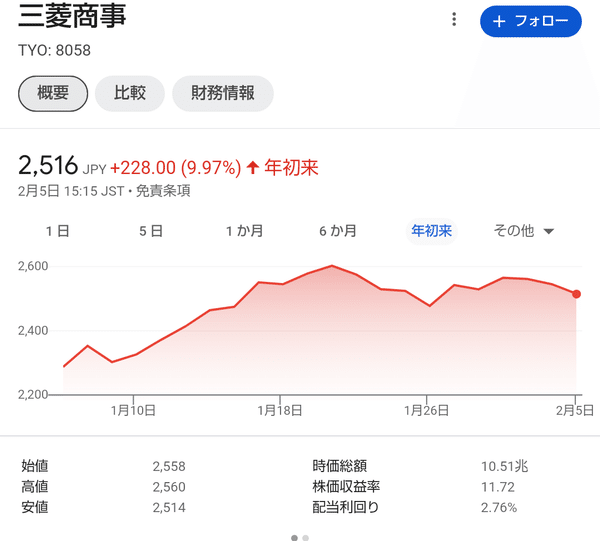The height and width of the screenshot is (541, 600).
Task: Click the 2月5日 axis label
Action: click(575, 411)
